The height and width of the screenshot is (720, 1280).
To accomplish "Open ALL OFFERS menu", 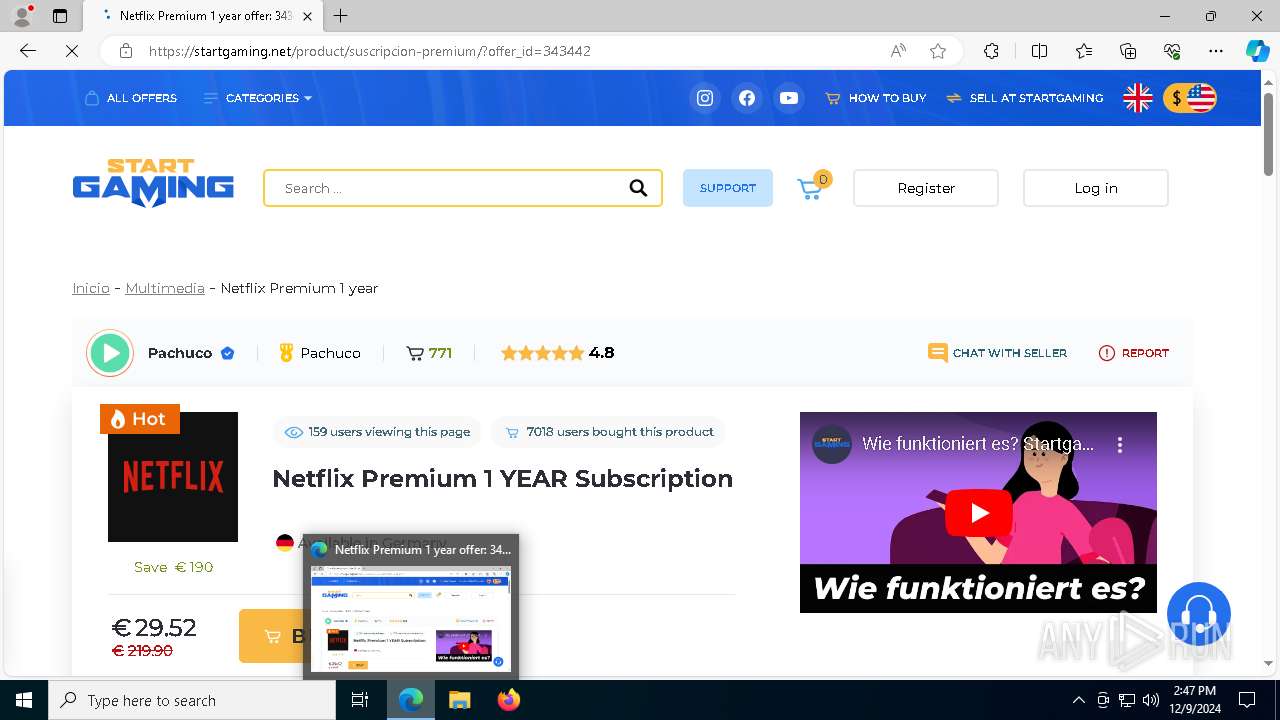I will (131, 98).
